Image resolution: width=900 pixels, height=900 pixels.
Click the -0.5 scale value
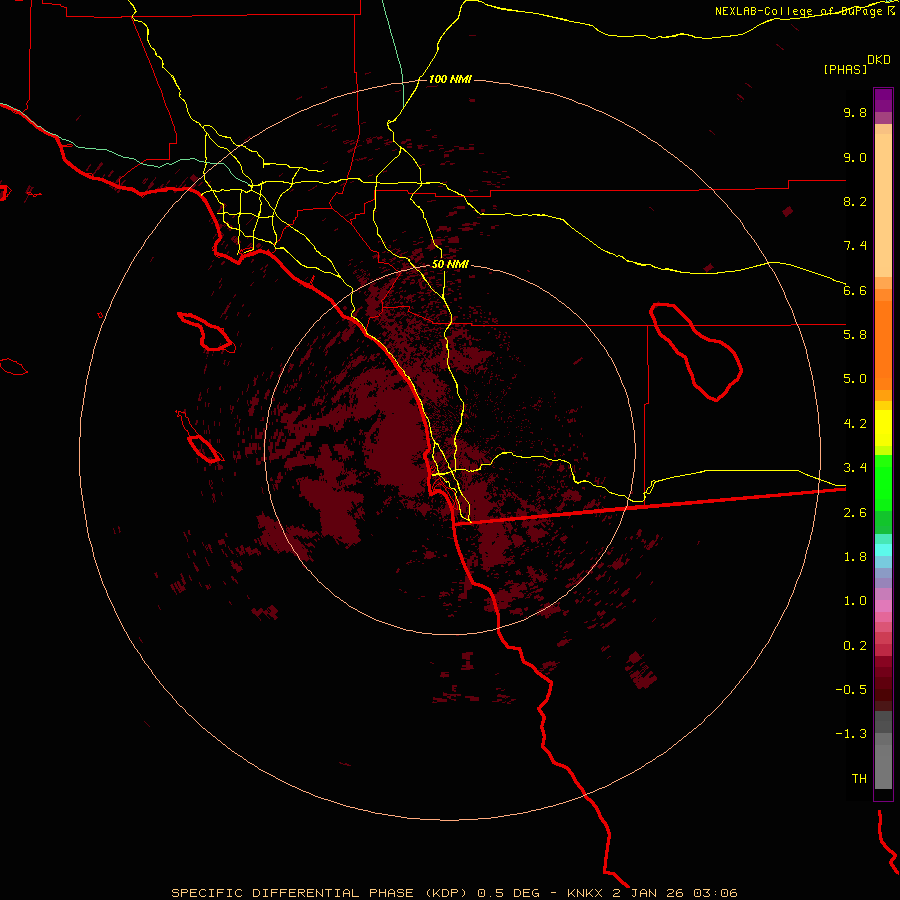click(x=851, y=690)
